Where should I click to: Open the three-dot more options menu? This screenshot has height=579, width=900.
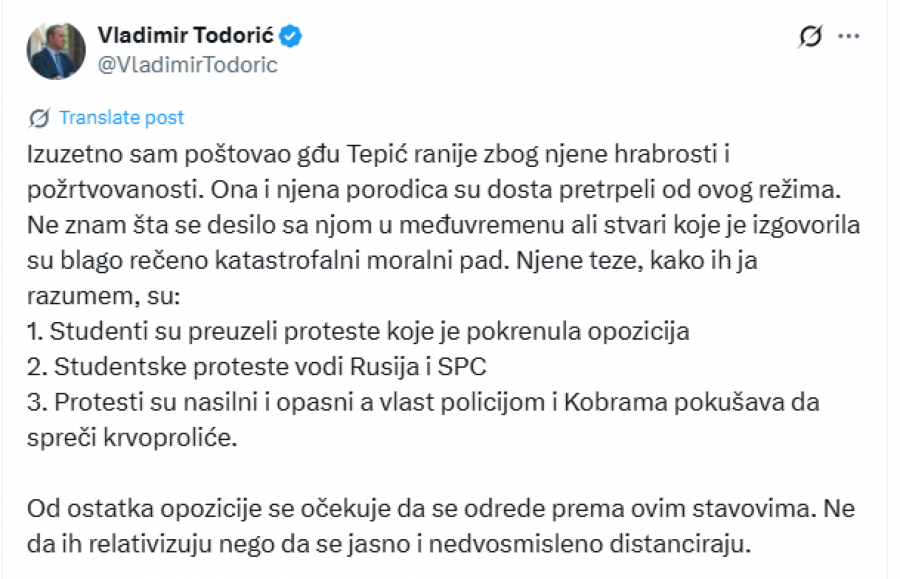click(x=848, y=37)
